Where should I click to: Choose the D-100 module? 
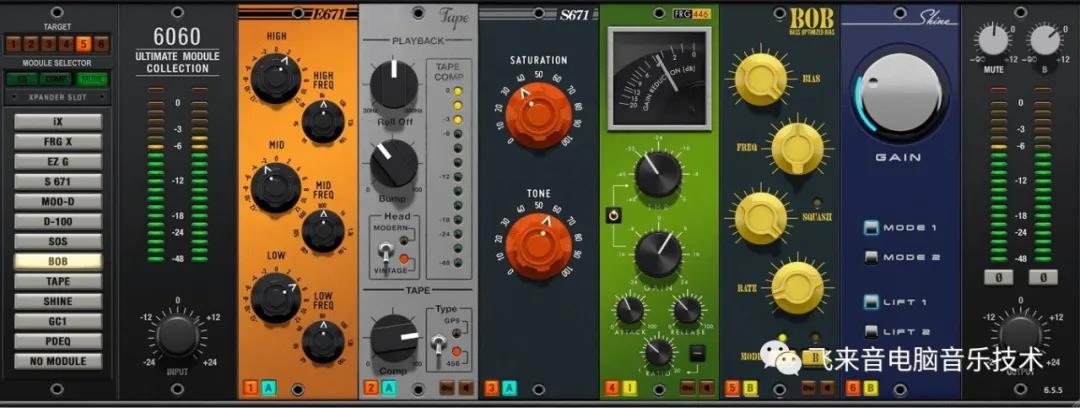tap(58, 222)
